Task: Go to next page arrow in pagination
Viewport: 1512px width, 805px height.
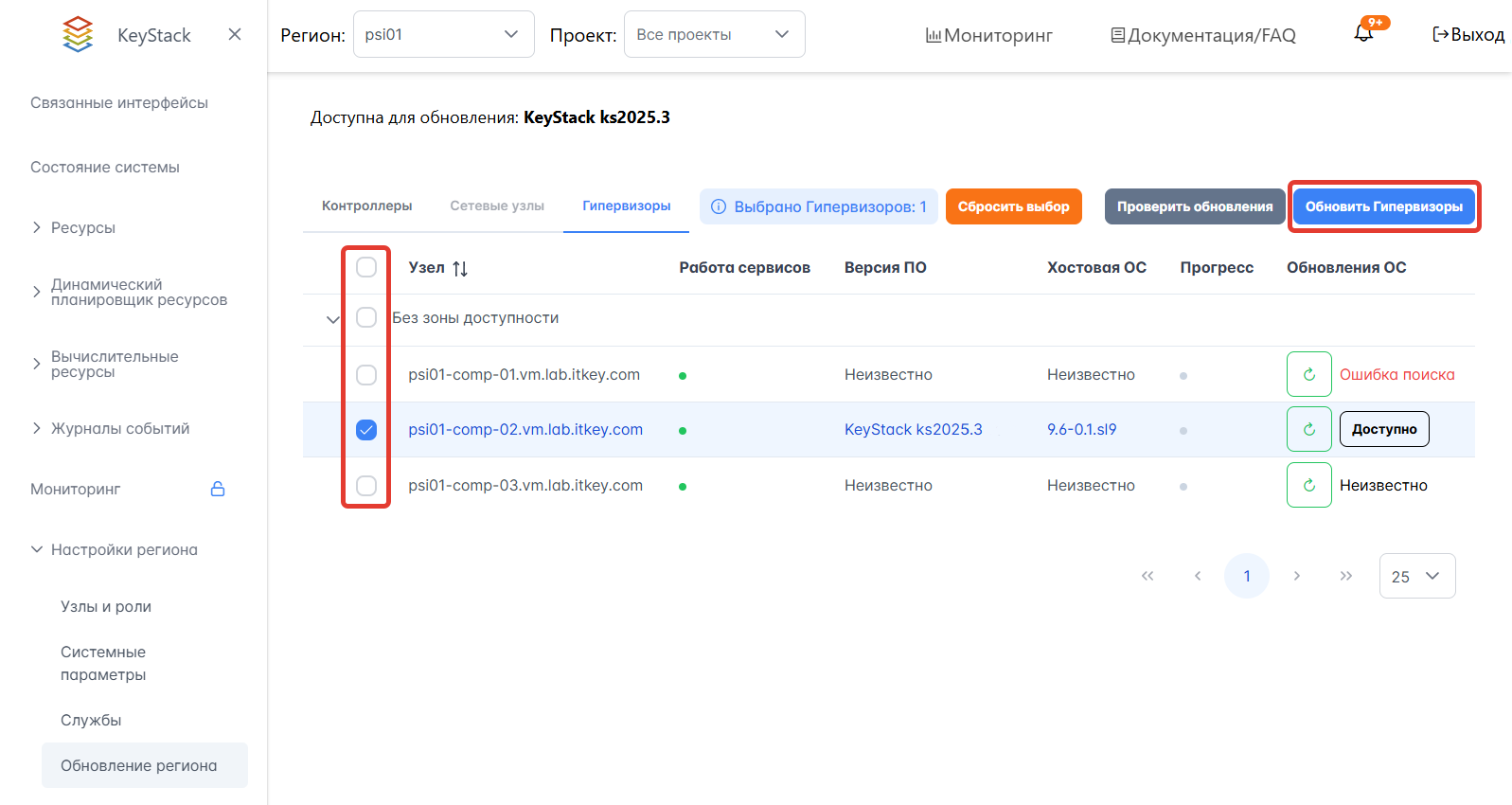Action: point(1296,576)
